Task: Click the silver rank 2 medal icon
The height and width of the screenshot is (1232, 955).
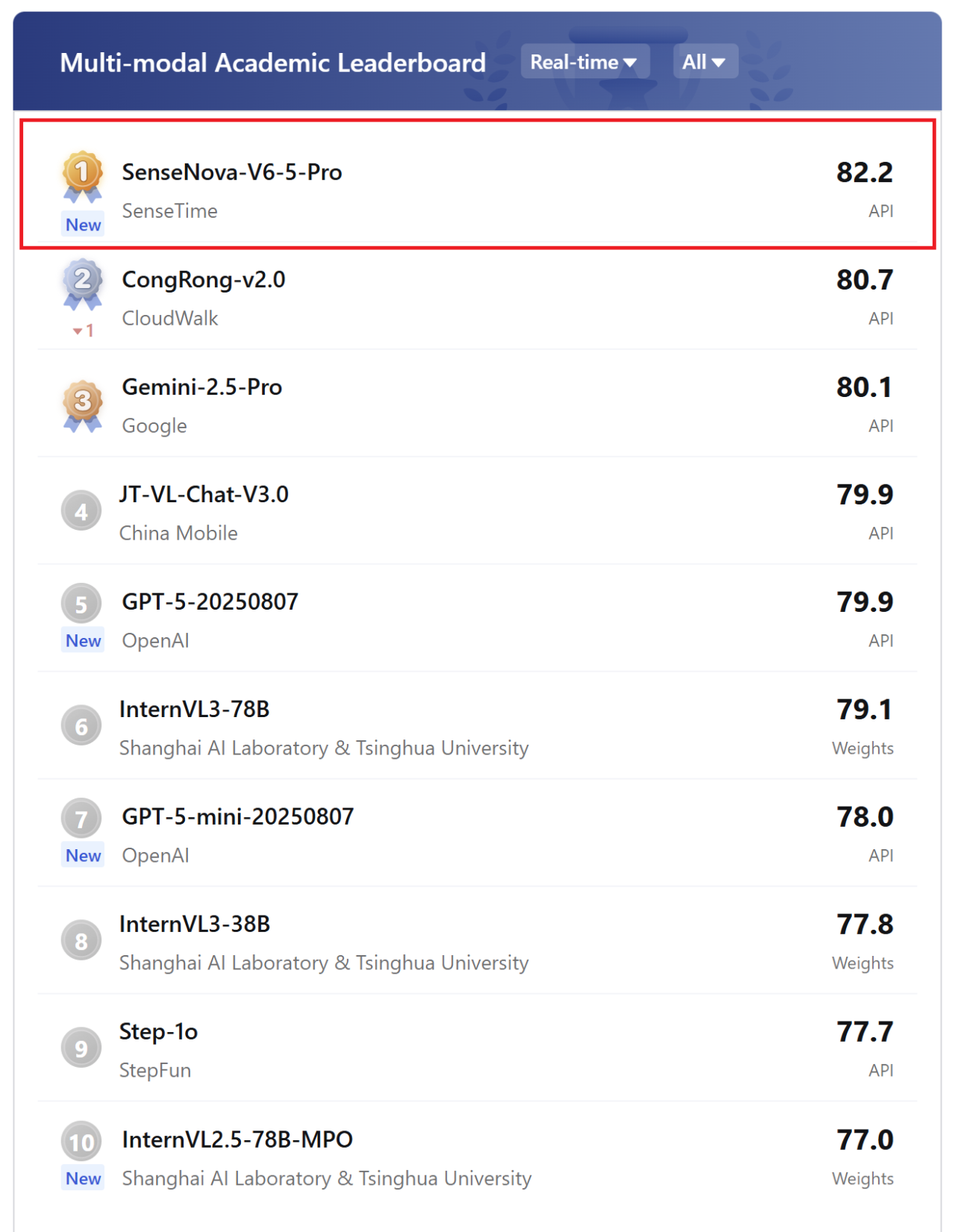Action: click(x=82, y=284)
